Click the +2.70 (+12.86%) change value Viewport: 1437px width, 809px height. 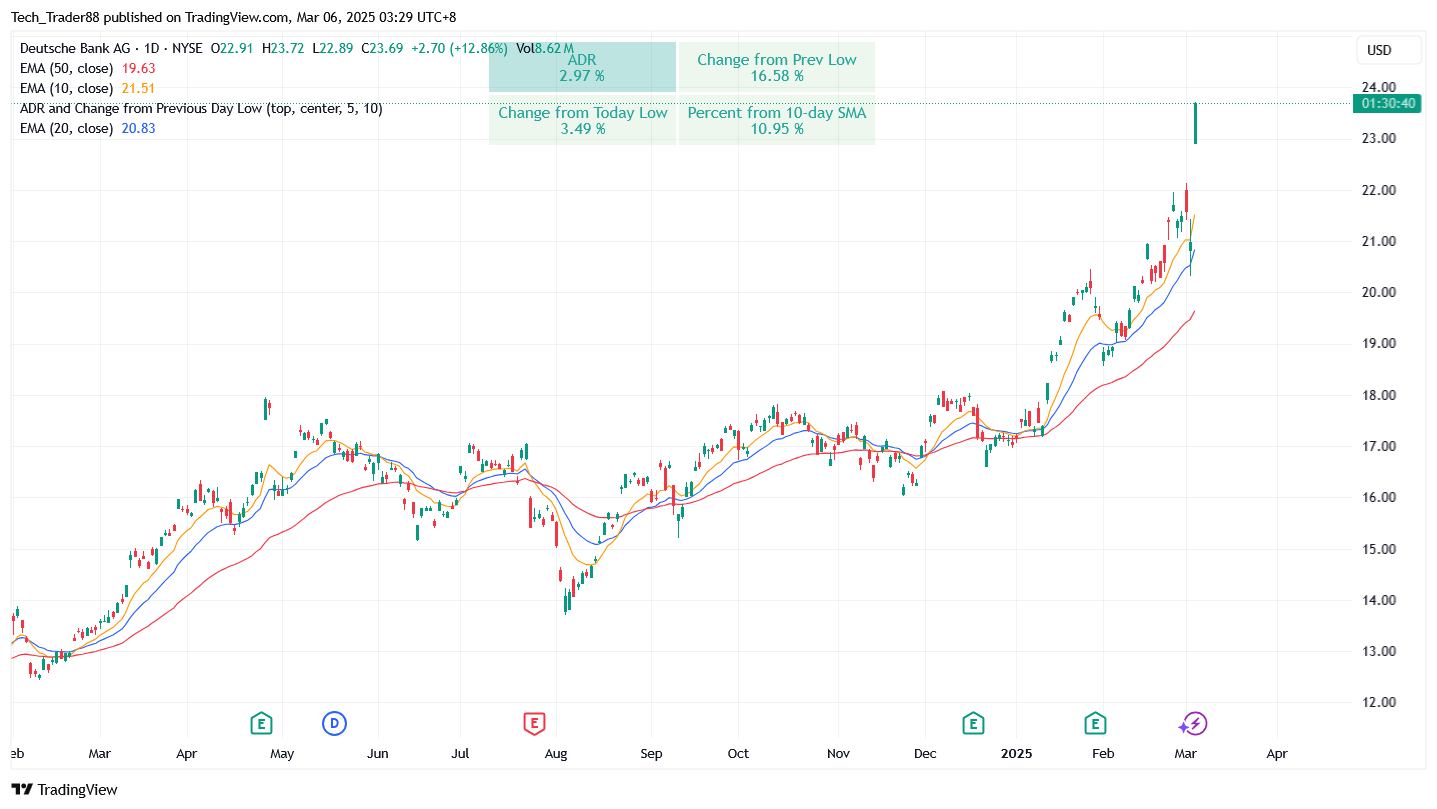[x=460, y=48]
